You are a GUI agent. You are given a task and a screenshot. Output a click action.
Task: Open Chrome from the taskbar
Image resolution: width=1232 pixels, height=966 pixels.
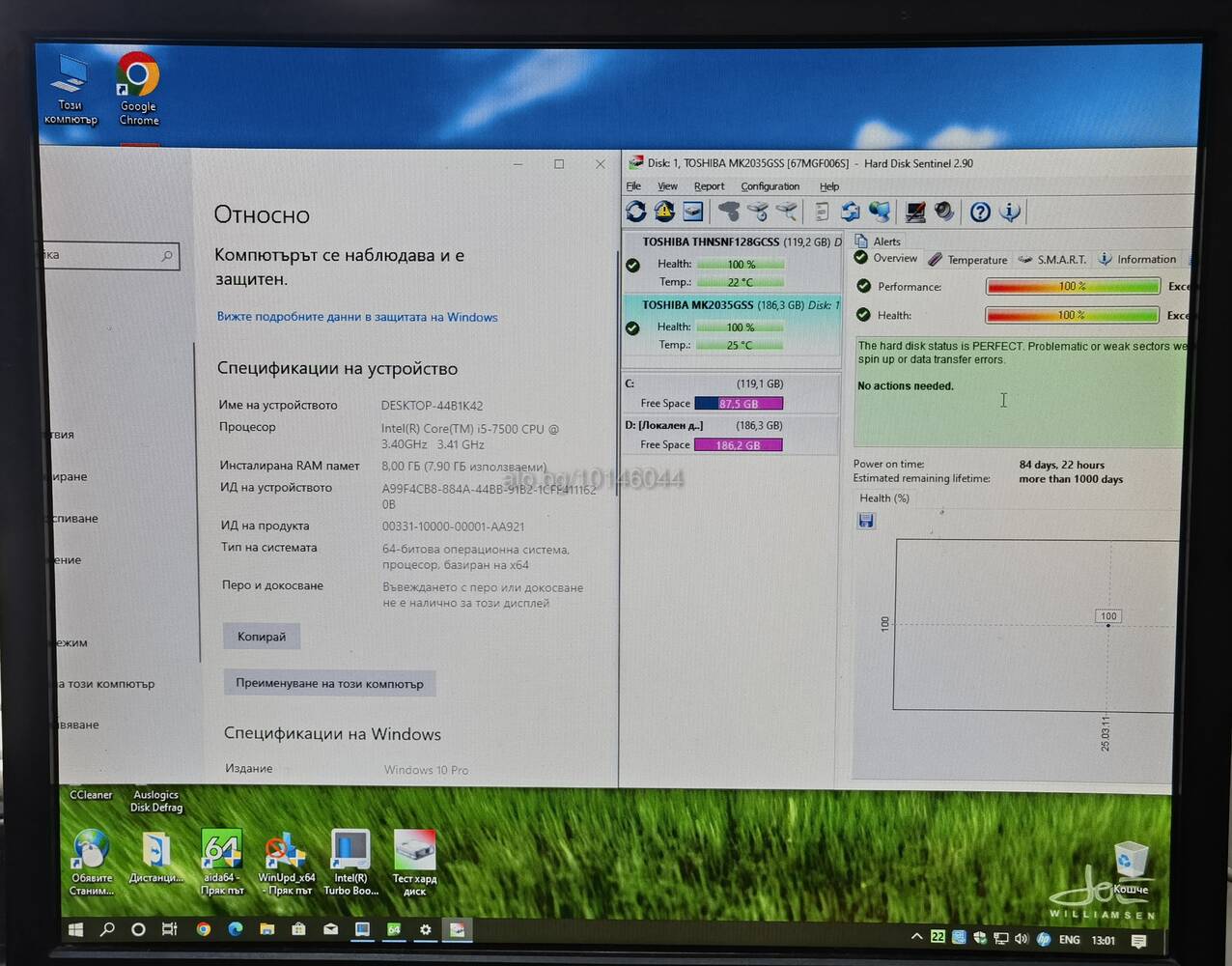pos(203,929)
